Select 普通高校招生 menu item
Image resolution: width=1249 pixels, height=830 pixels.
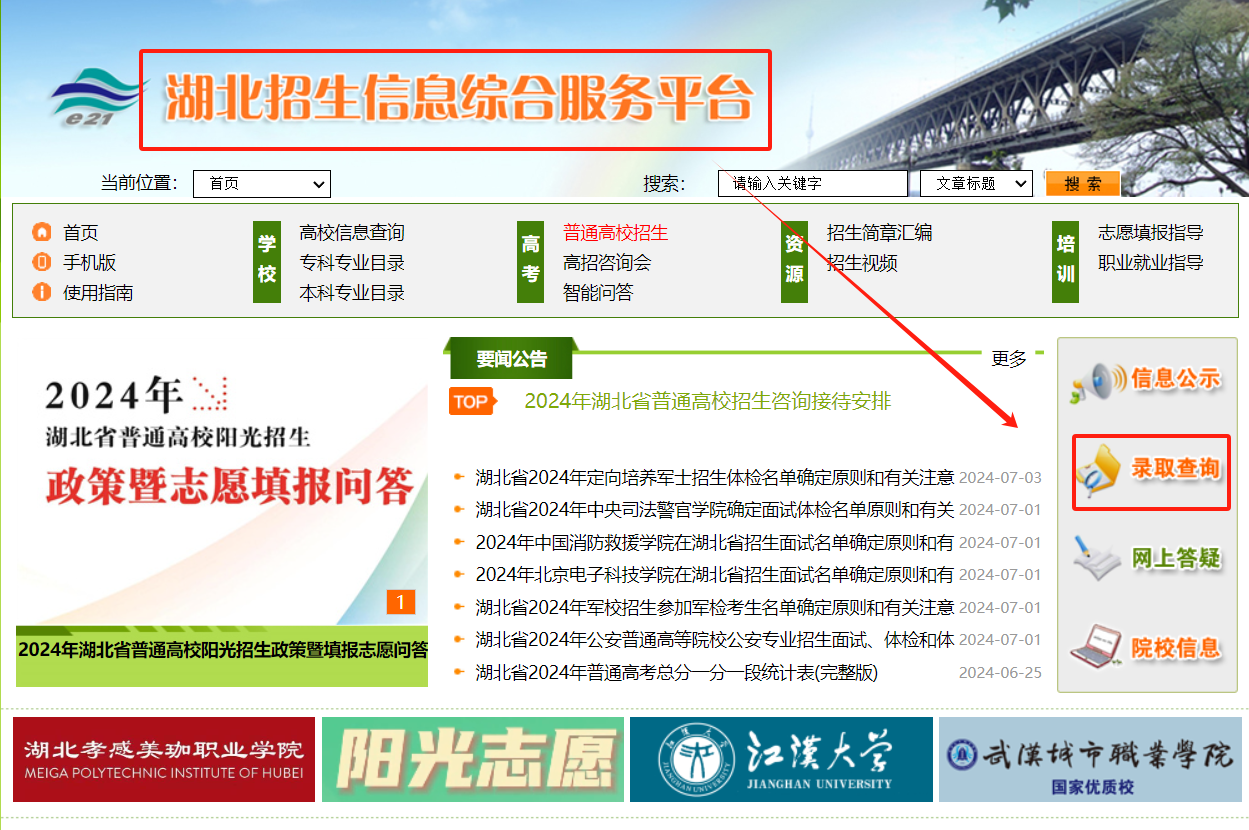[x=613, y=231]
